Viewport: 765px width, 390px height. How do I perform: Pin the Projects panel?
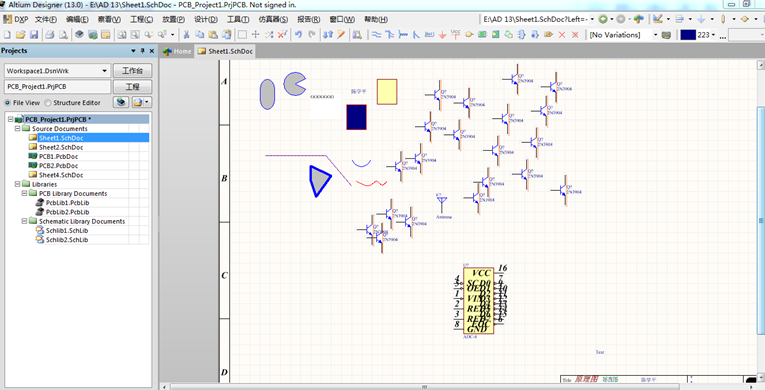(142, 51)
